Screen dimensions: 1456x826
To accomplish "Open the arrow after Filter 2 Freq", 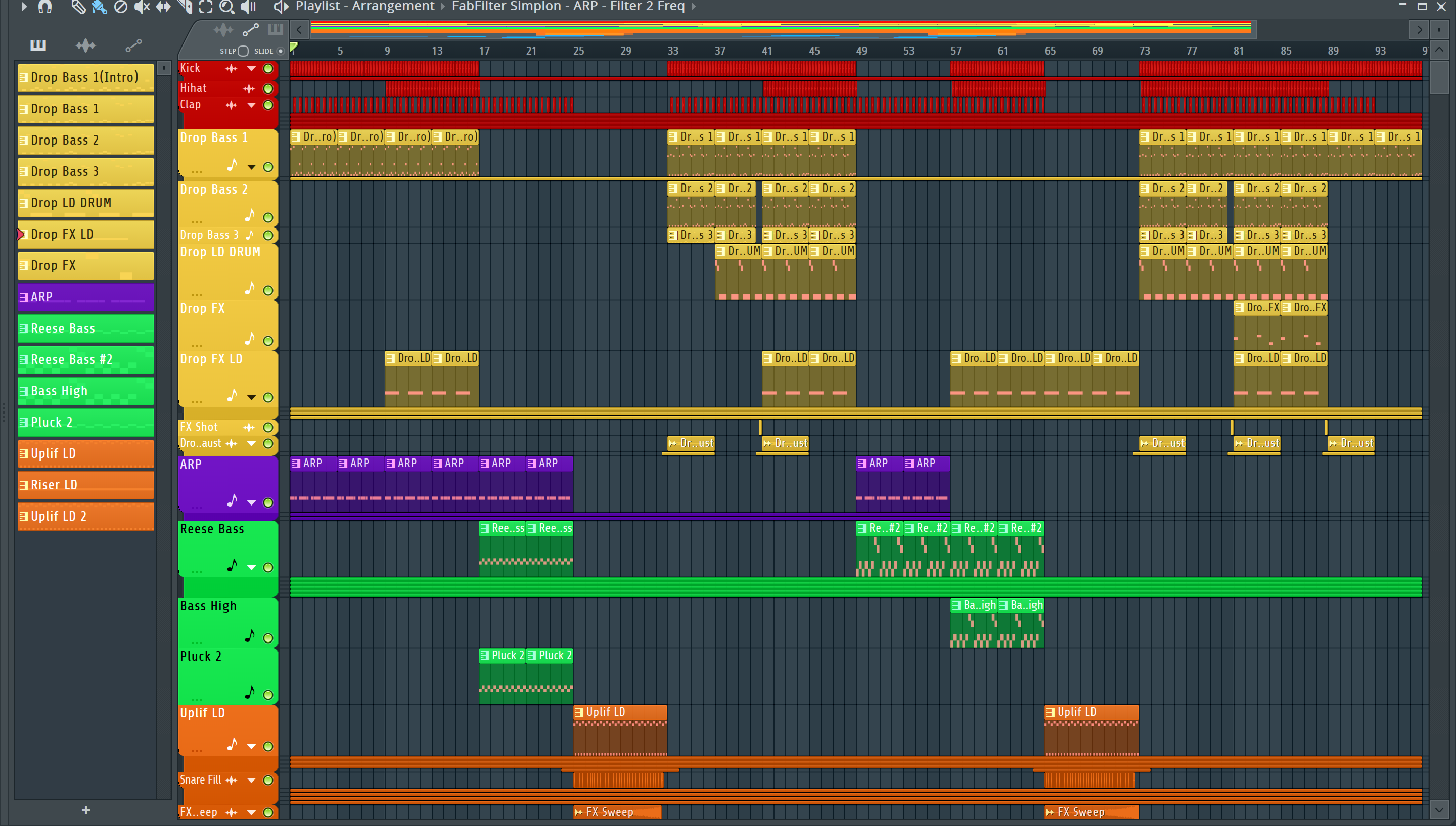I will click(x=693, y=6).
